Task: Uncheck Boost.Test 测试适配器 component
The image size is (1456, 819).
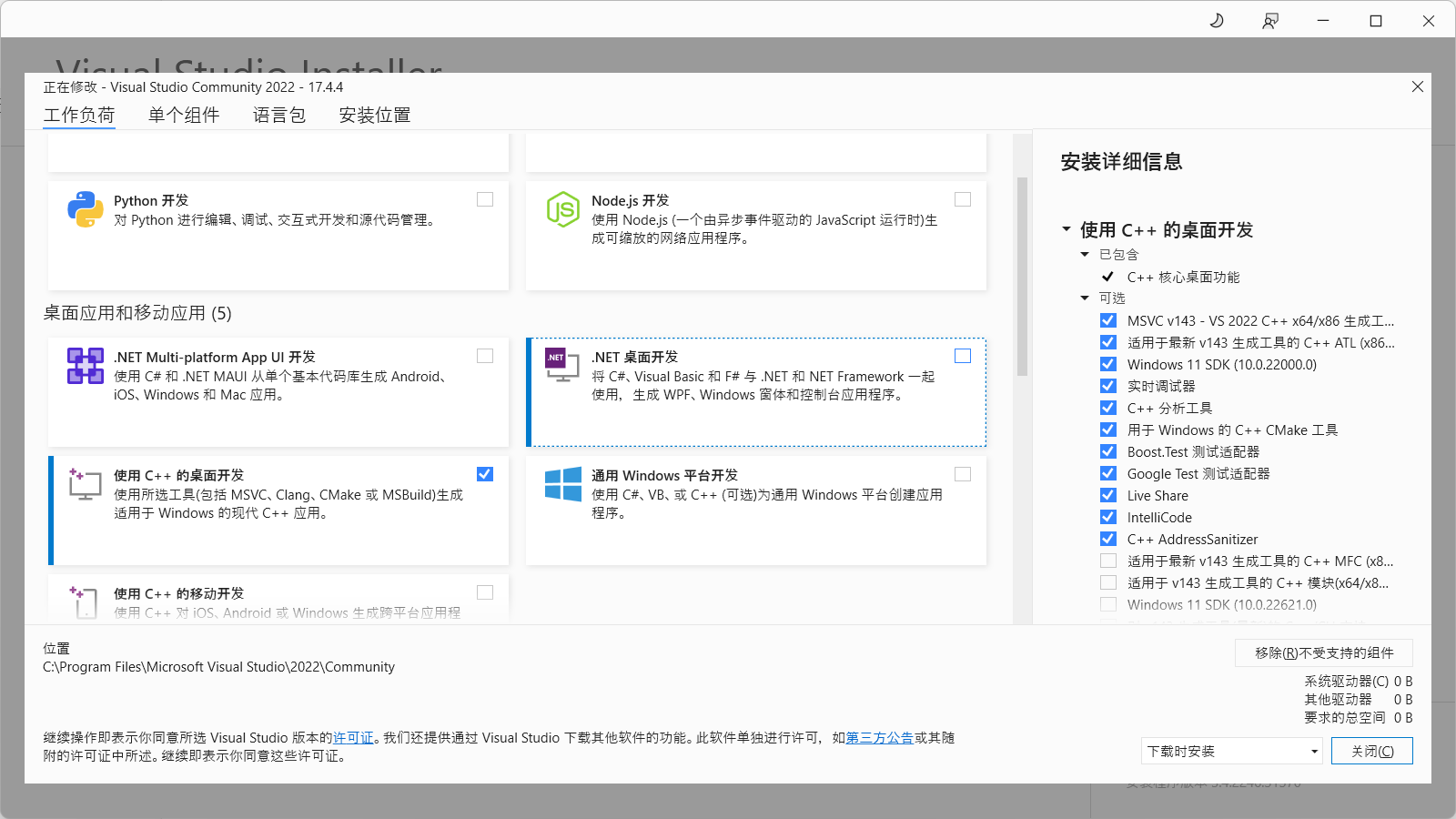Action: [x=1108, y=451]
